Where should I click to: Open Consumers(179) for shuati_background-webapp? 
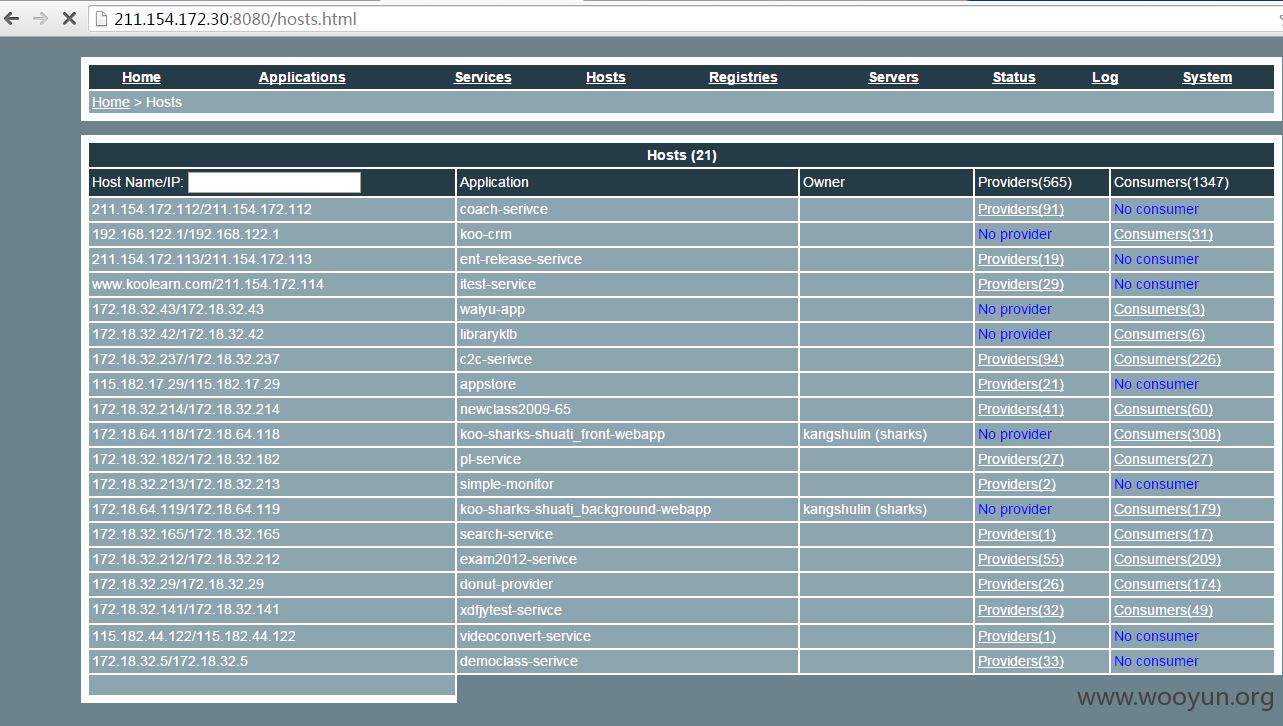(x=1167, y=509)
